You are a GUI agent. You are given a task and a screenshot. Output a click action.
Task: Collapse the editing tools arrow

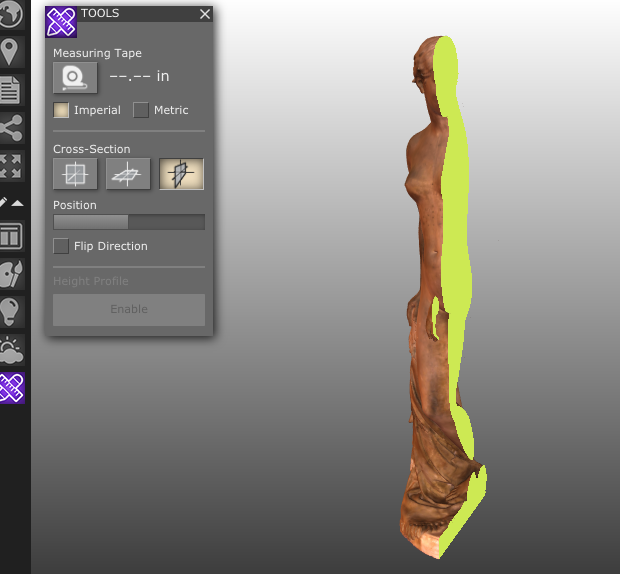(17, 203)
